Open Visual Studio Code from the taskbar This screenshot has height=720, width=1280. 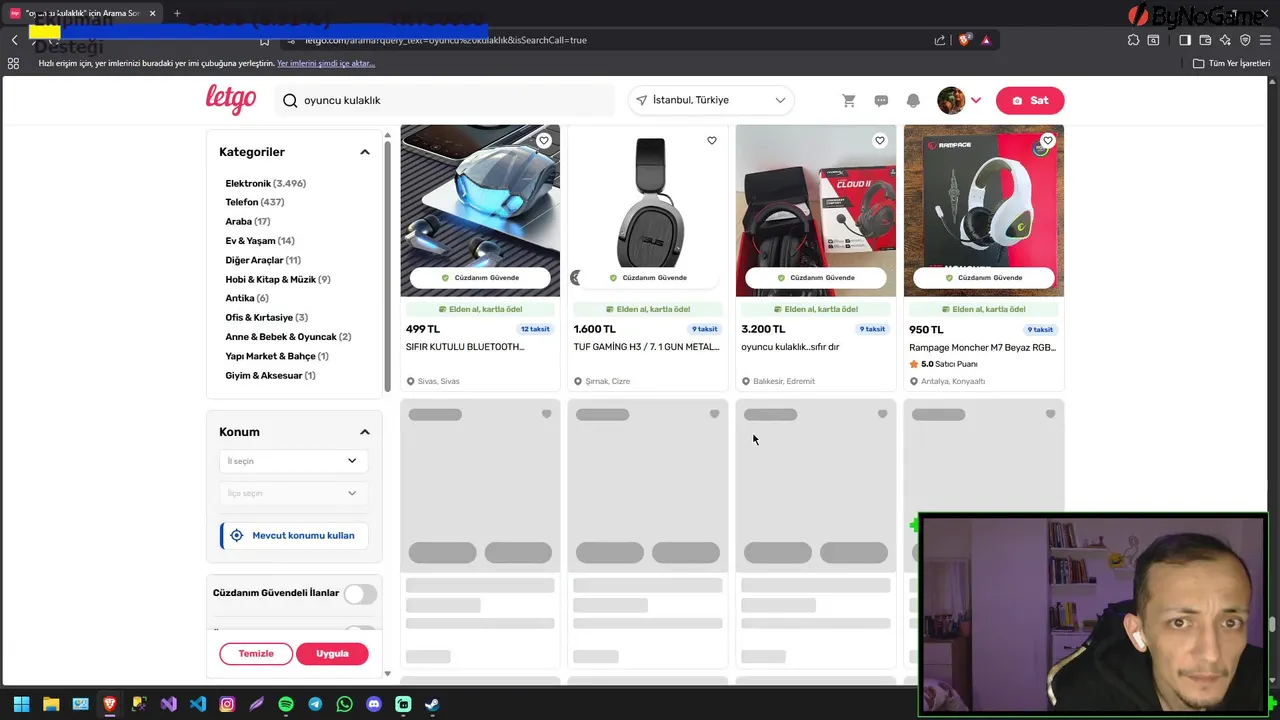(x=198, y=704)
